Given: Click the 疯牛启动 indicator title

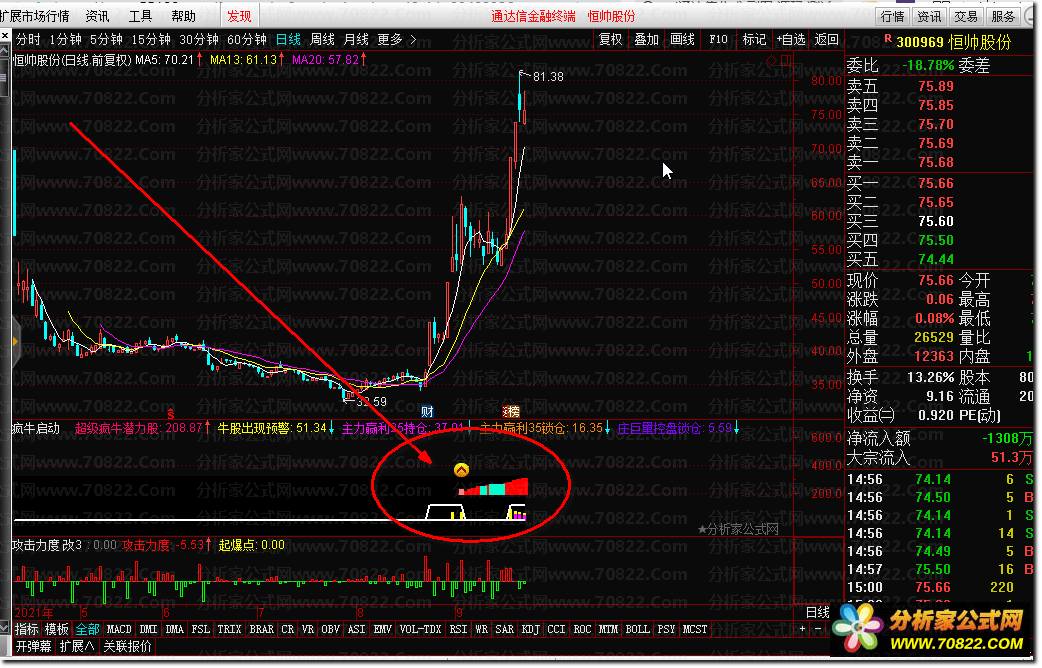Looking at the screenshot, I should tap(36, 429).
